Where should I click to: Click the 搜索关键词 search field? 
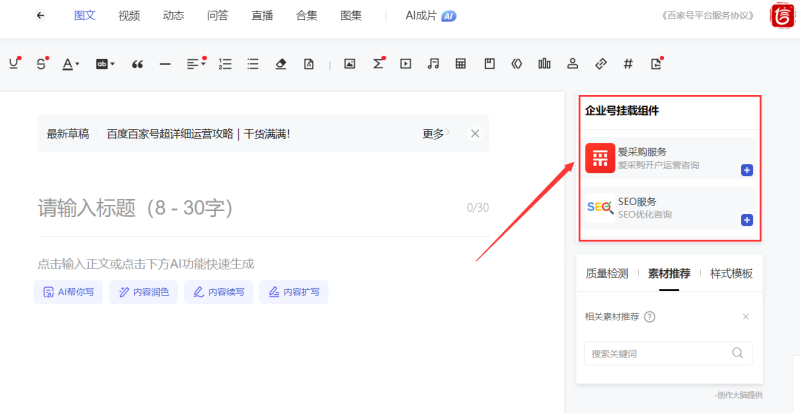(658, 353)
